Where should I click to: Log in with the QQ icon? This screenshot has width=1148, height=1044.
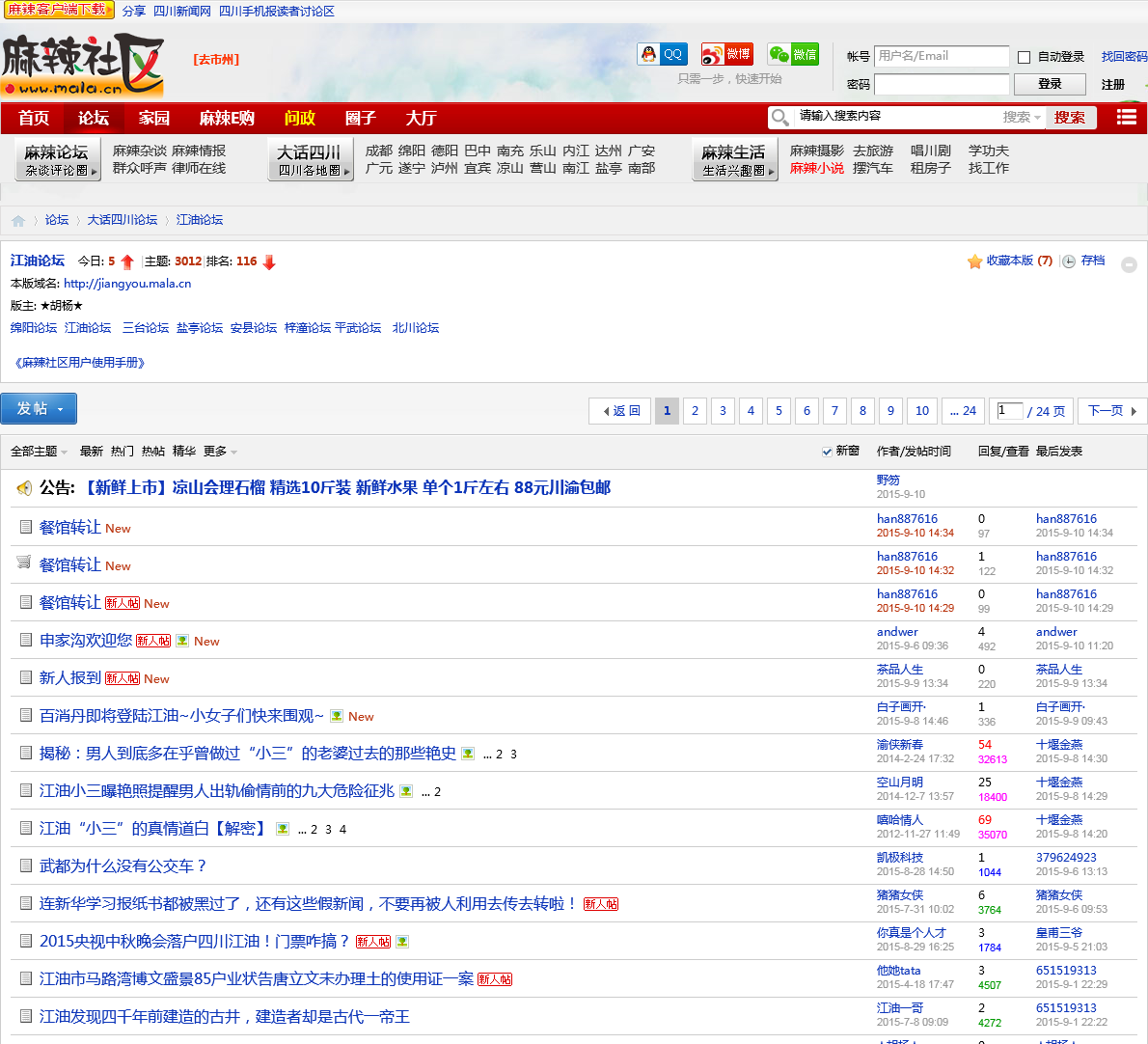point(662,54)
